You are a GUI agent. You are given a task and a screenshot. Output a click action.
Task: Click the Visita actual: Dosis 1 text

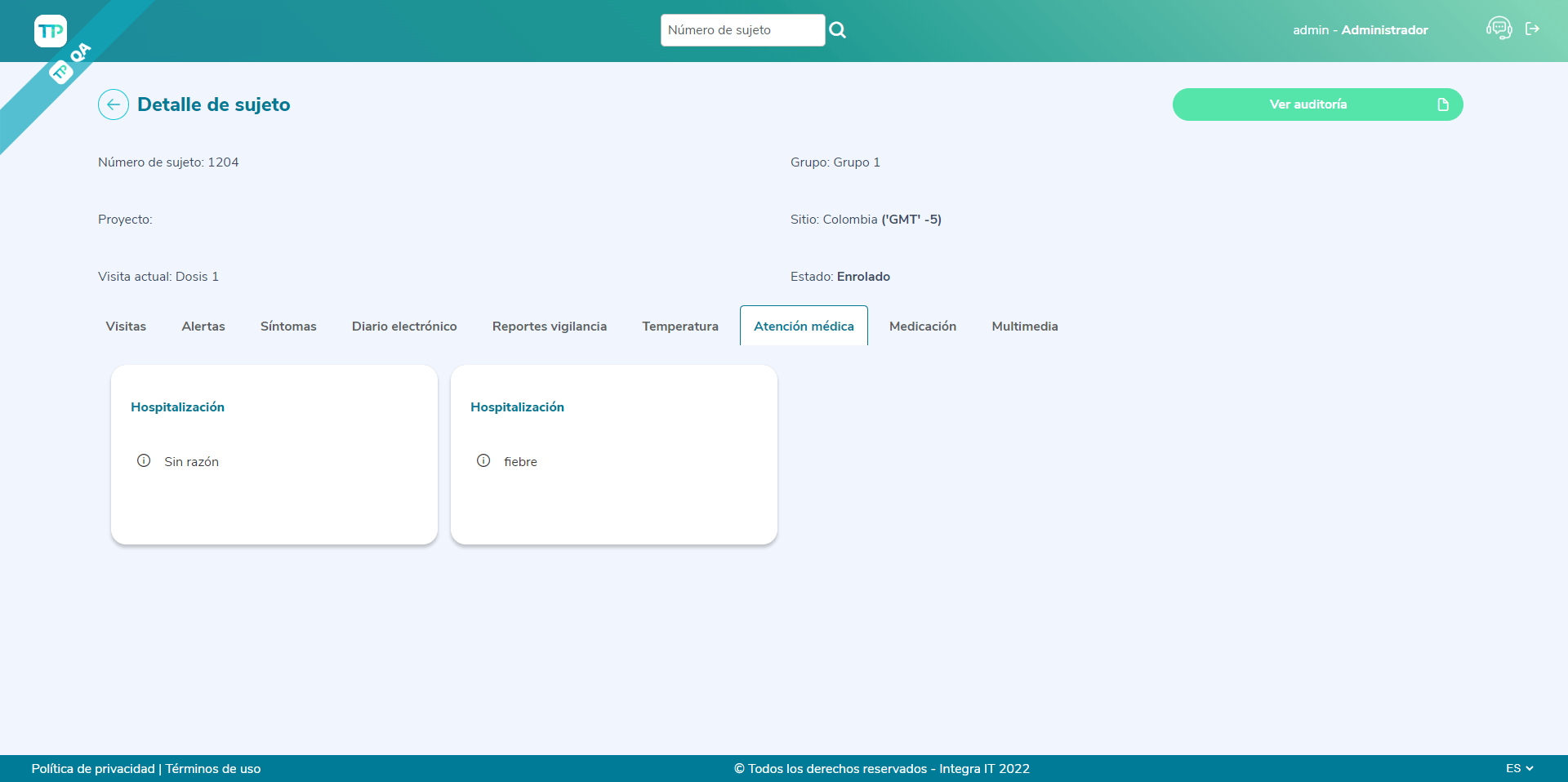[x=158, y=277]
